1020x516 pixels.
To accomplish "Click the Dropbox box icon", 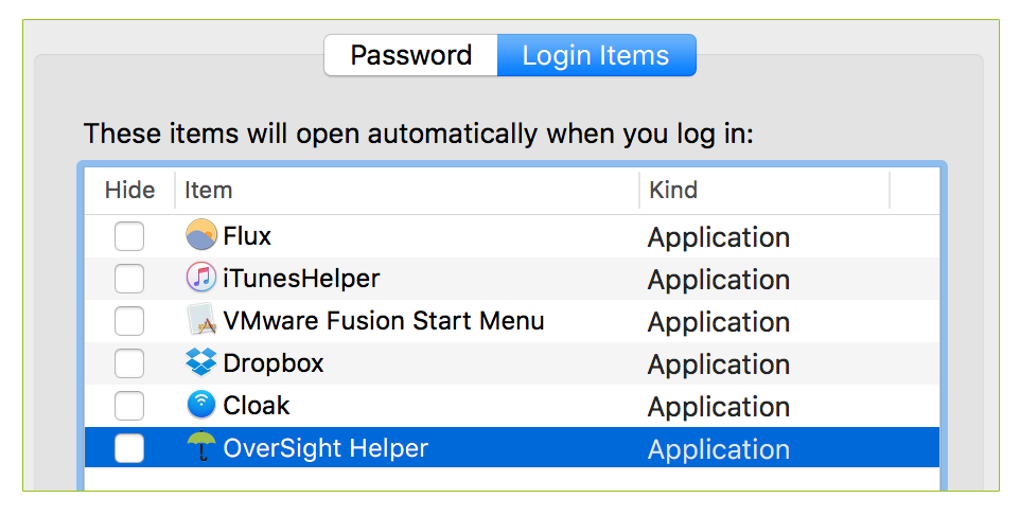I will 201,363.
